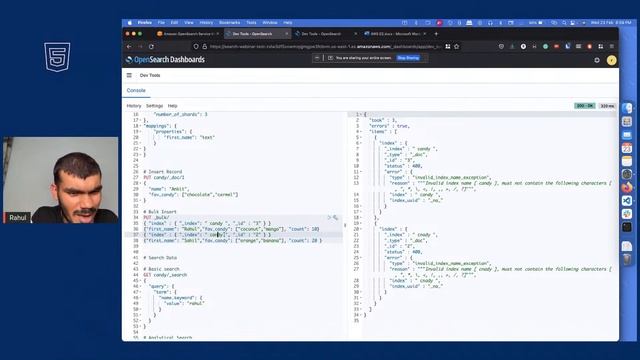The width and height of the screenshot is (640, 360).
Task: Open Firefox's hamburger application menu
Action: click(x=611, y=47)
